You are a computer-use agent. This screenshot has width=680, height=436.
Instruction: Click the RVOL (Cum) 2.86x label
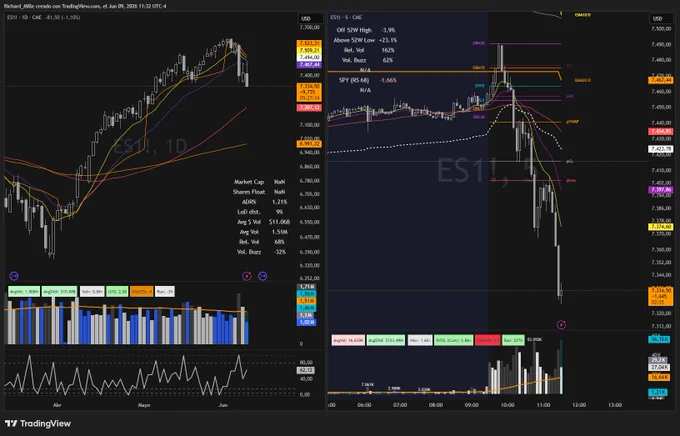pyautogui.click(x=454, y=340)
